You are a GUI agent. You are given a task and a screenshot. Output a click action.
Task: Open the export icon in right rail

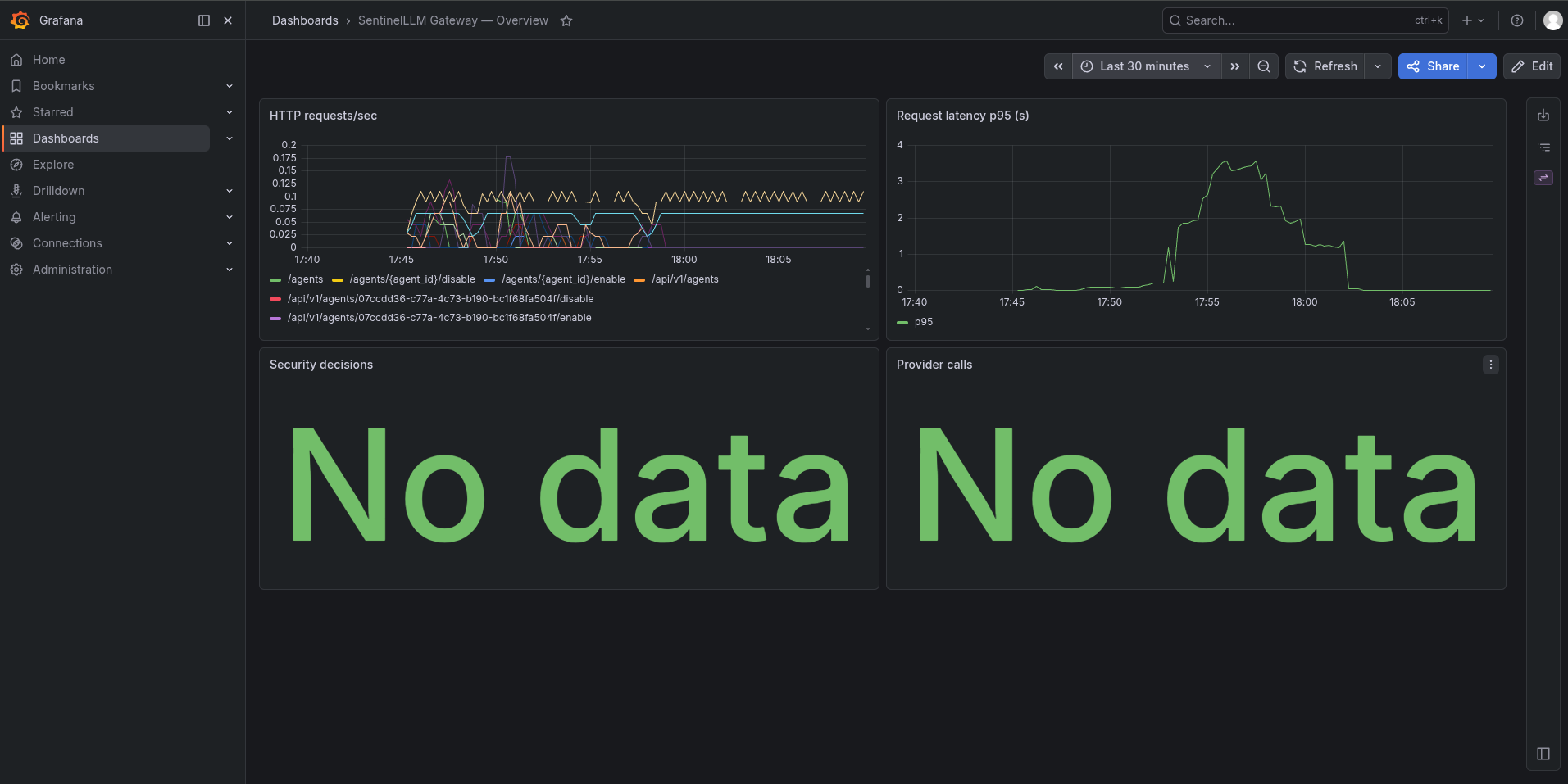click(x=1543, y=116)
